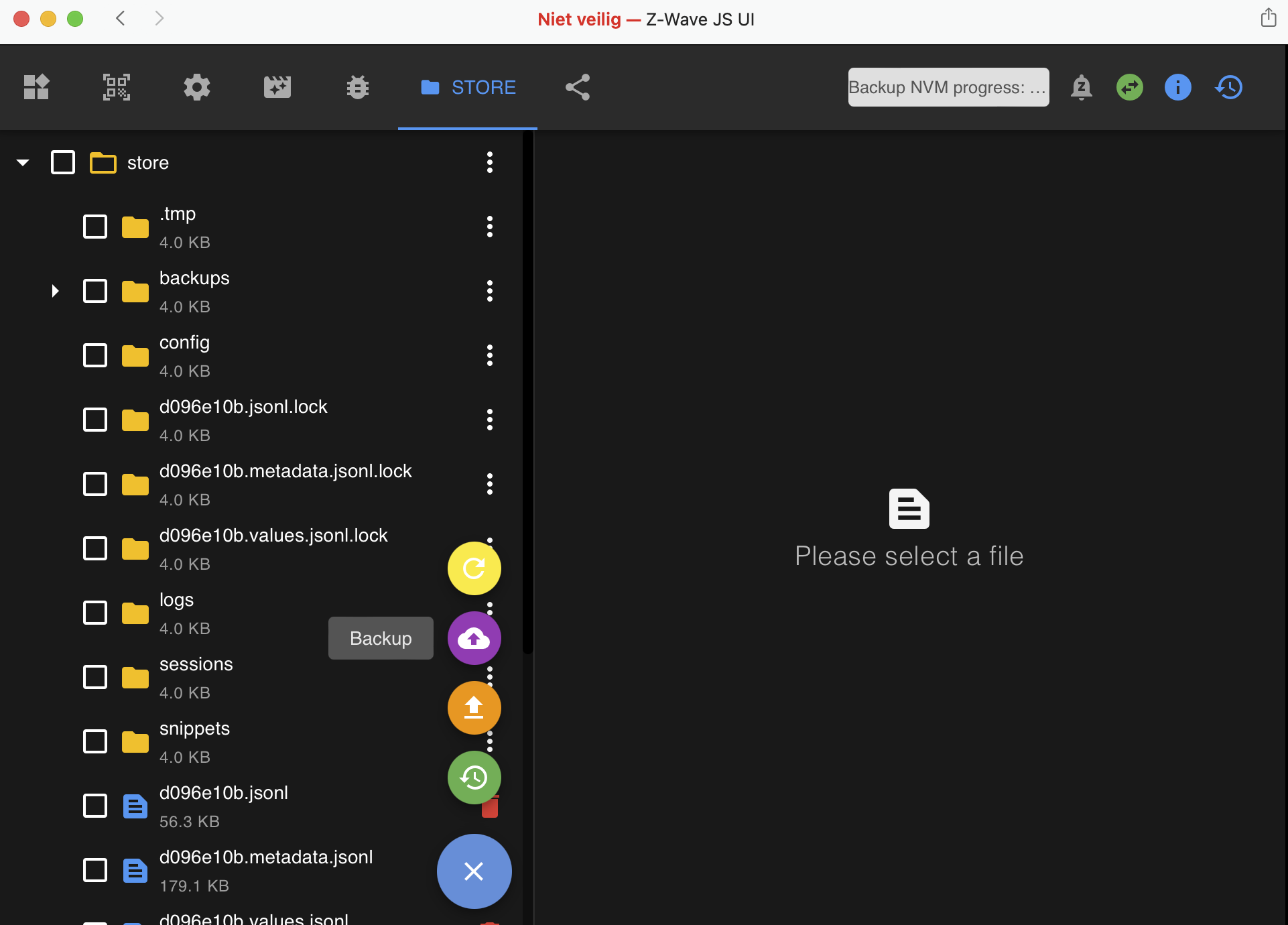Check the d096e10b.metadata.jsonl file checkbox
Screen dimensions: 1288x925
pos(95,870)
